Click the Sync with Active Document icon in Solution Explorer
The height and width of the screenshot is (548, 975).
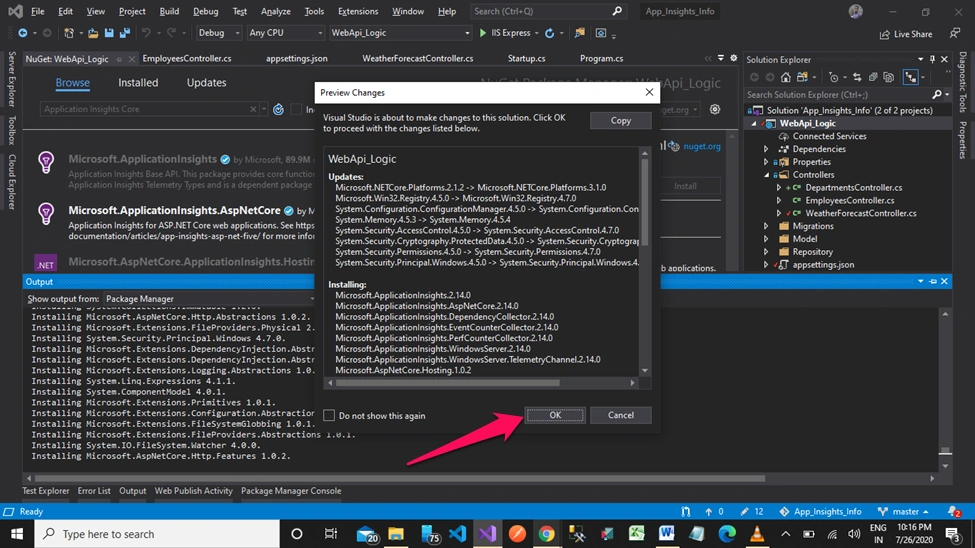pos(857,77)
